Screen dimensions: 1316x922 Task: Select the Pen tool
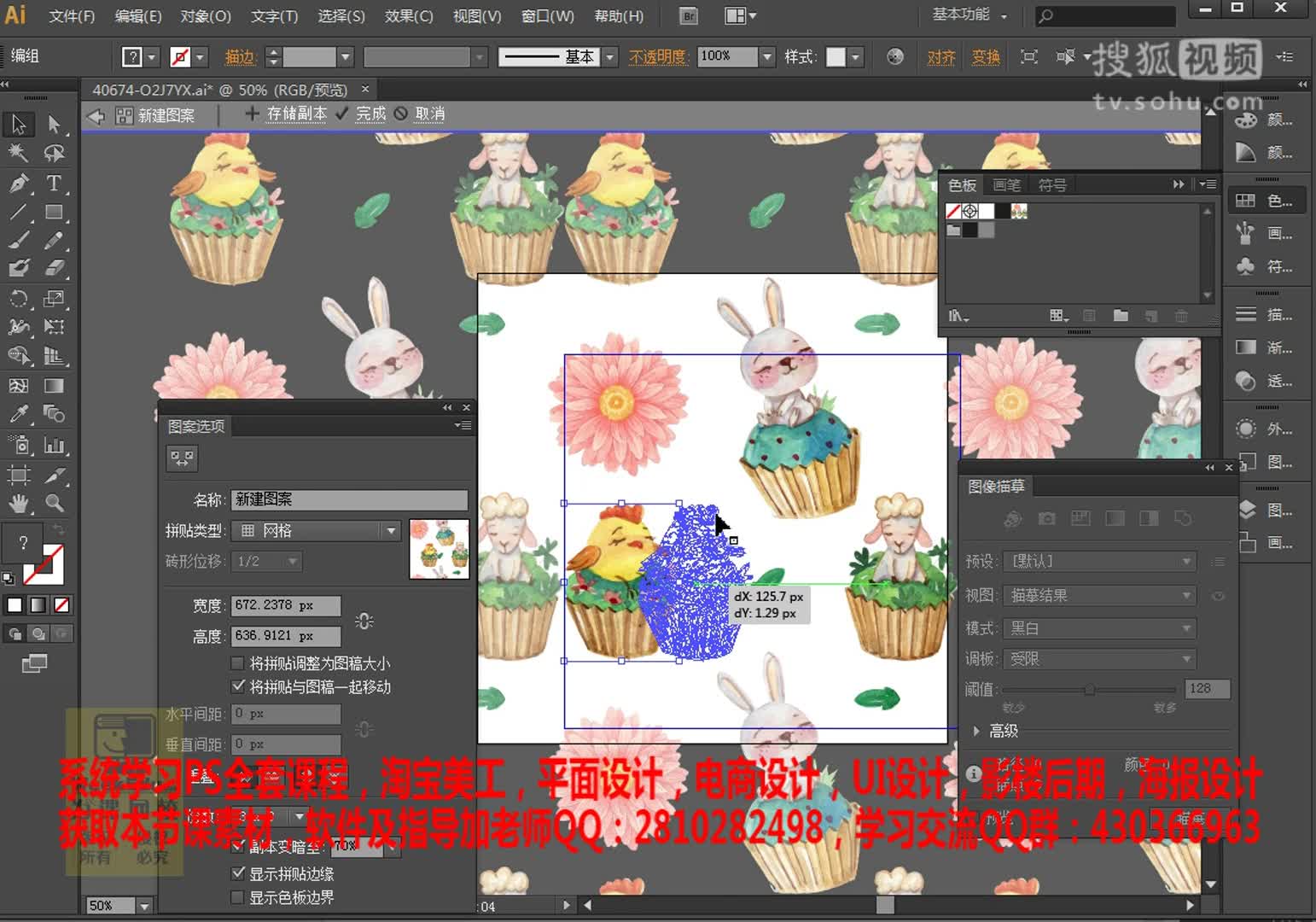coord(18,183)
